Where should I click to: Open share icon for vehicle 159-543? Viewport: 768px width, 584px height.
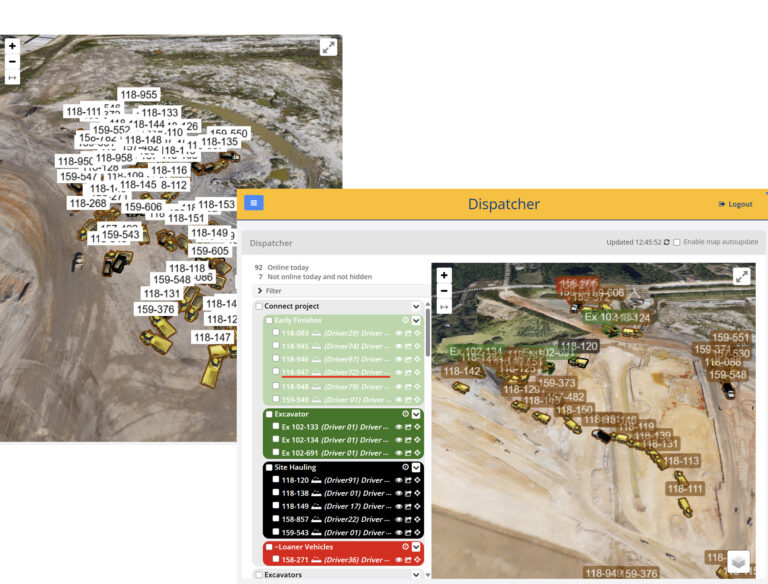click(408, 533)
